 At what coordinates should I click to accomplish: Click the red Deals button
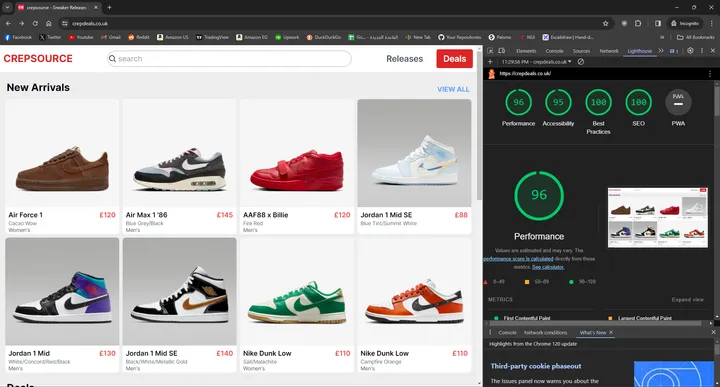[x=454, y=59]
